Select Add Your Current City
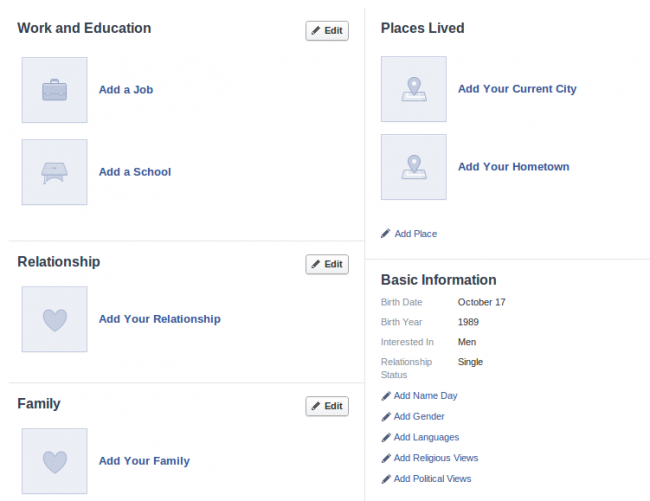650x501 pixels. [x=517, y=89]
